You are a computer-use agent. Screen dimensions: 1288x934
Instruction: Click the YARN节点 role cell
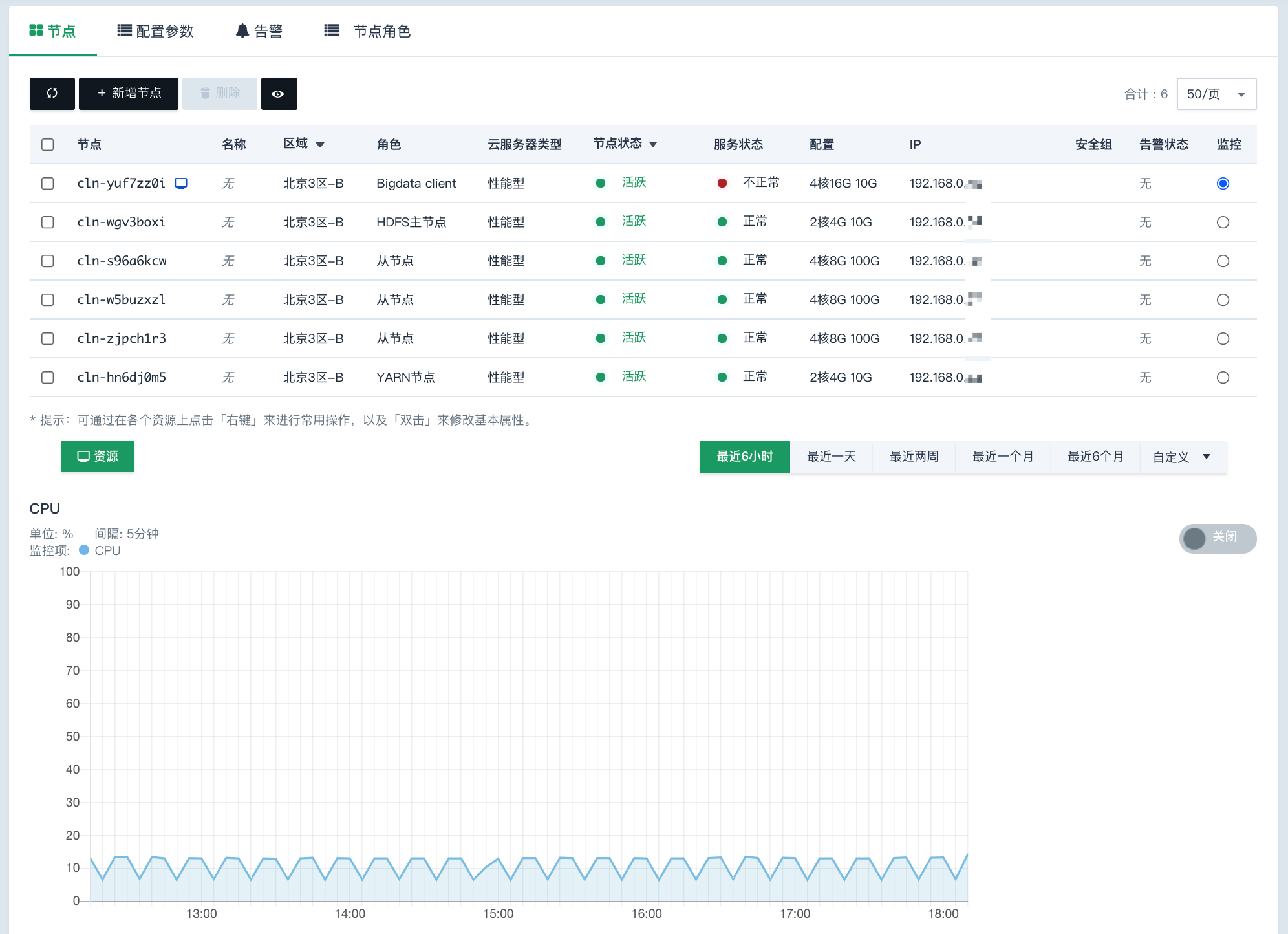[405, 378]
